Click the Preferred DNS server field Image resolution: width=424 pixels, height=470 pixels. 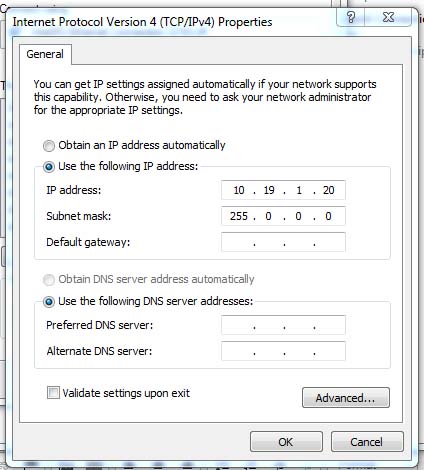point(283,325)
